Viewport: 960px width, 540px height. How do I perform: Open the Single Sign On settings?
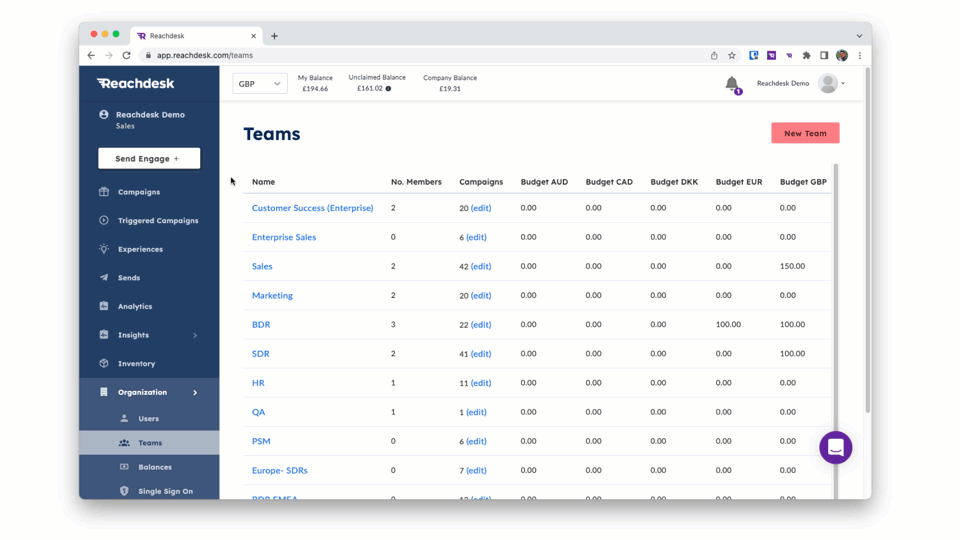click(x=165, y=491)
